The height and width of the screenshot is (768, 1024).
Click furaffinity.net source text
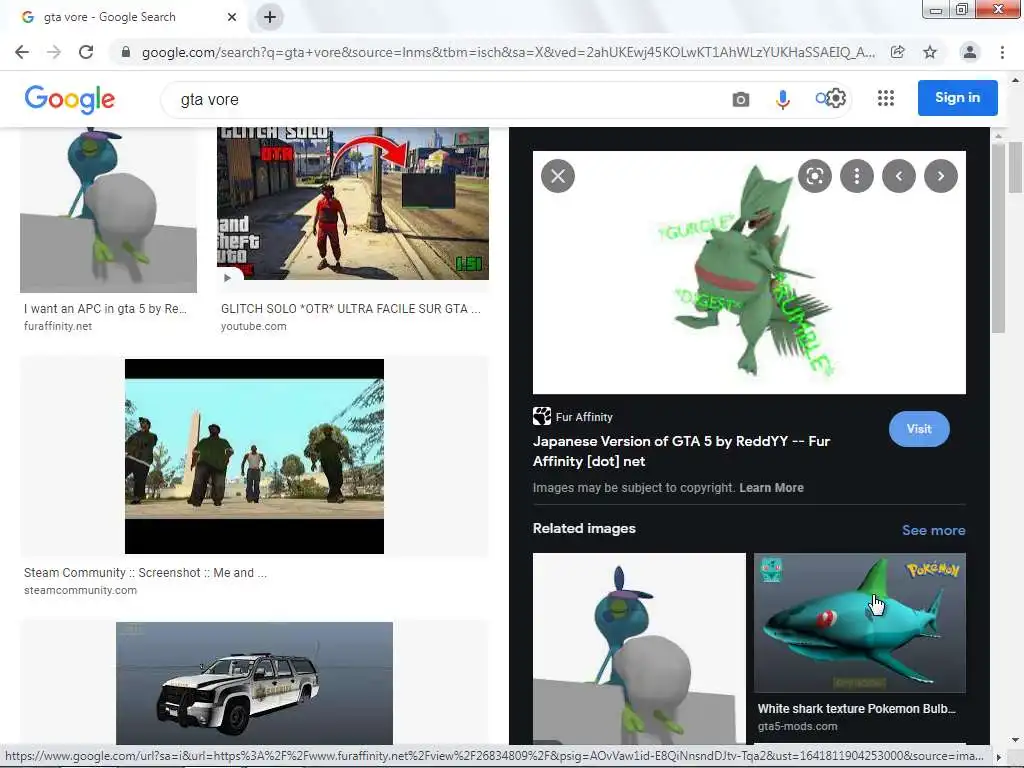[57, 326]
